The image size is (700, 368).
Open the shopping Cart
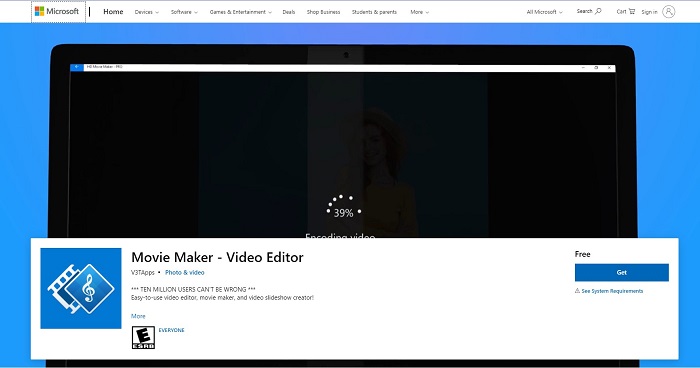pos(625,12)
